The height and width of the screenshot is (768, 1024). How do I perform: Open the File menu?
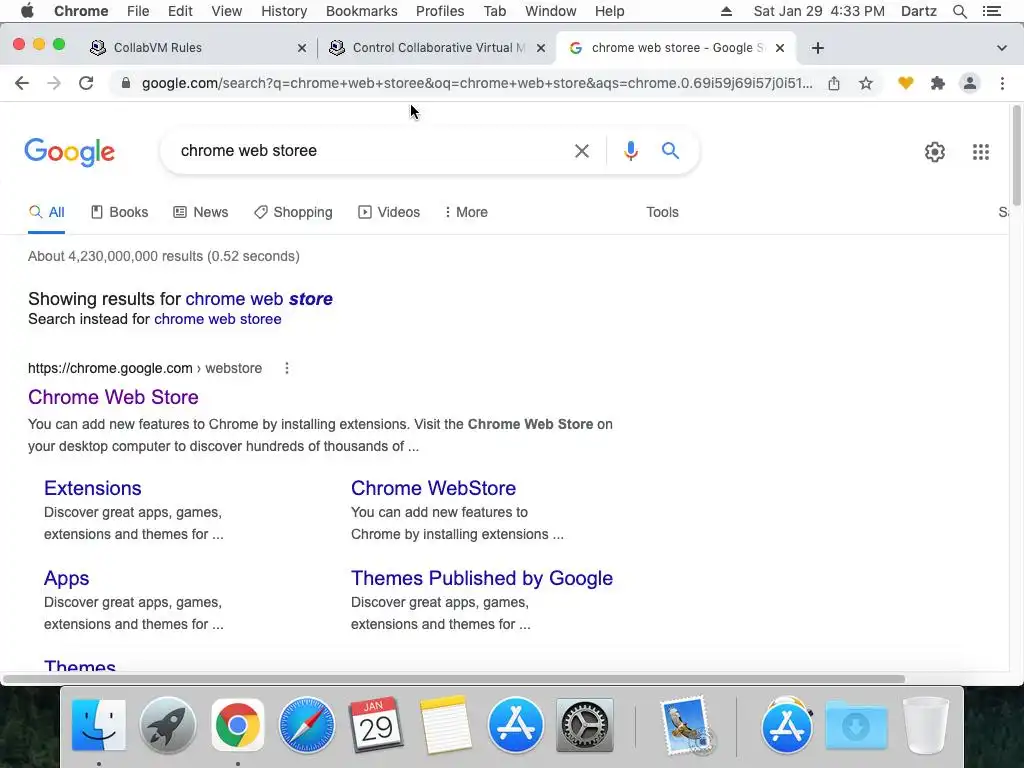coord(138,11)
